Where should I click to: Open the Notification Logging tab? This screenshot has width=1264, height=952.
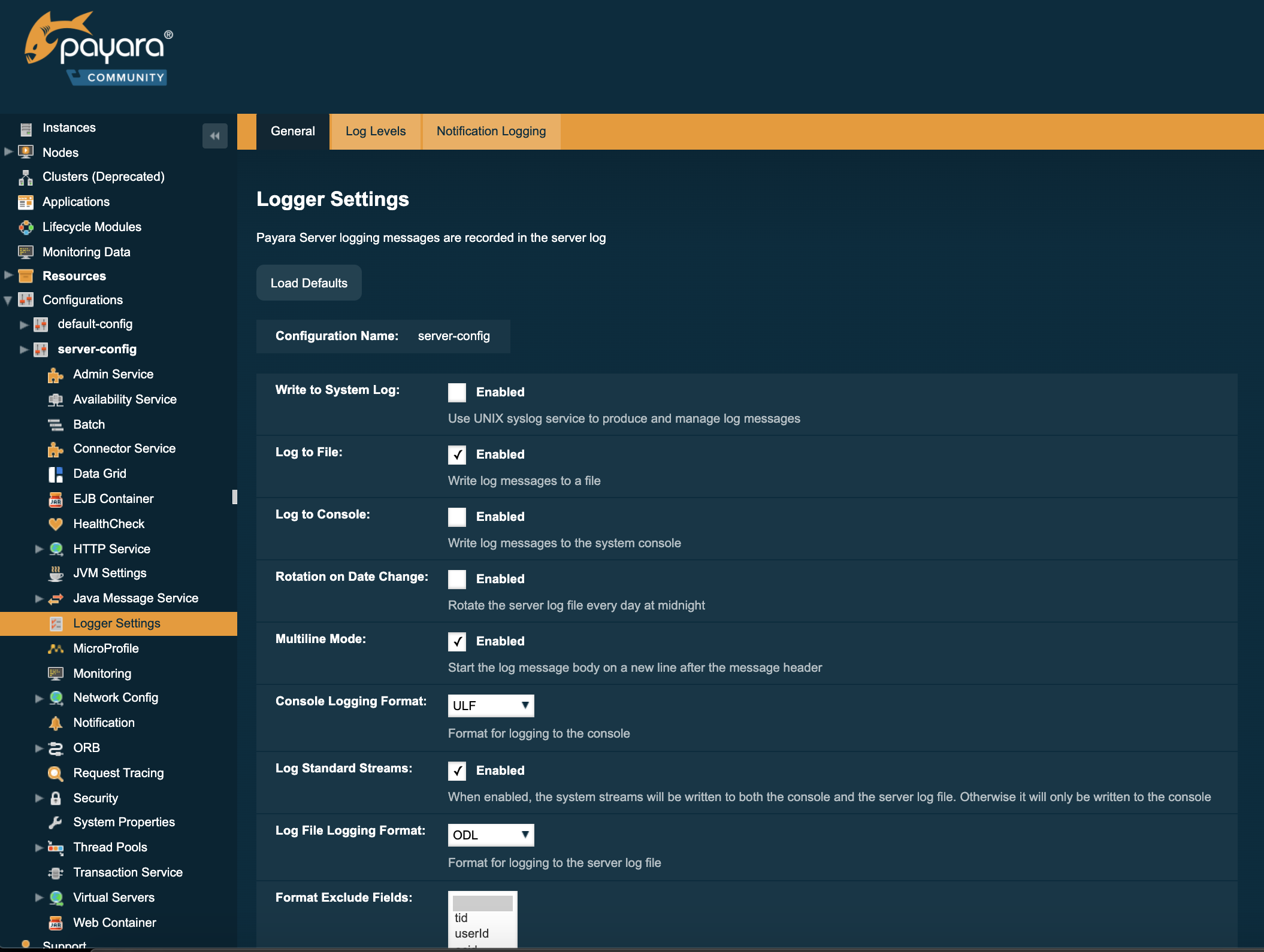point(491,131)
